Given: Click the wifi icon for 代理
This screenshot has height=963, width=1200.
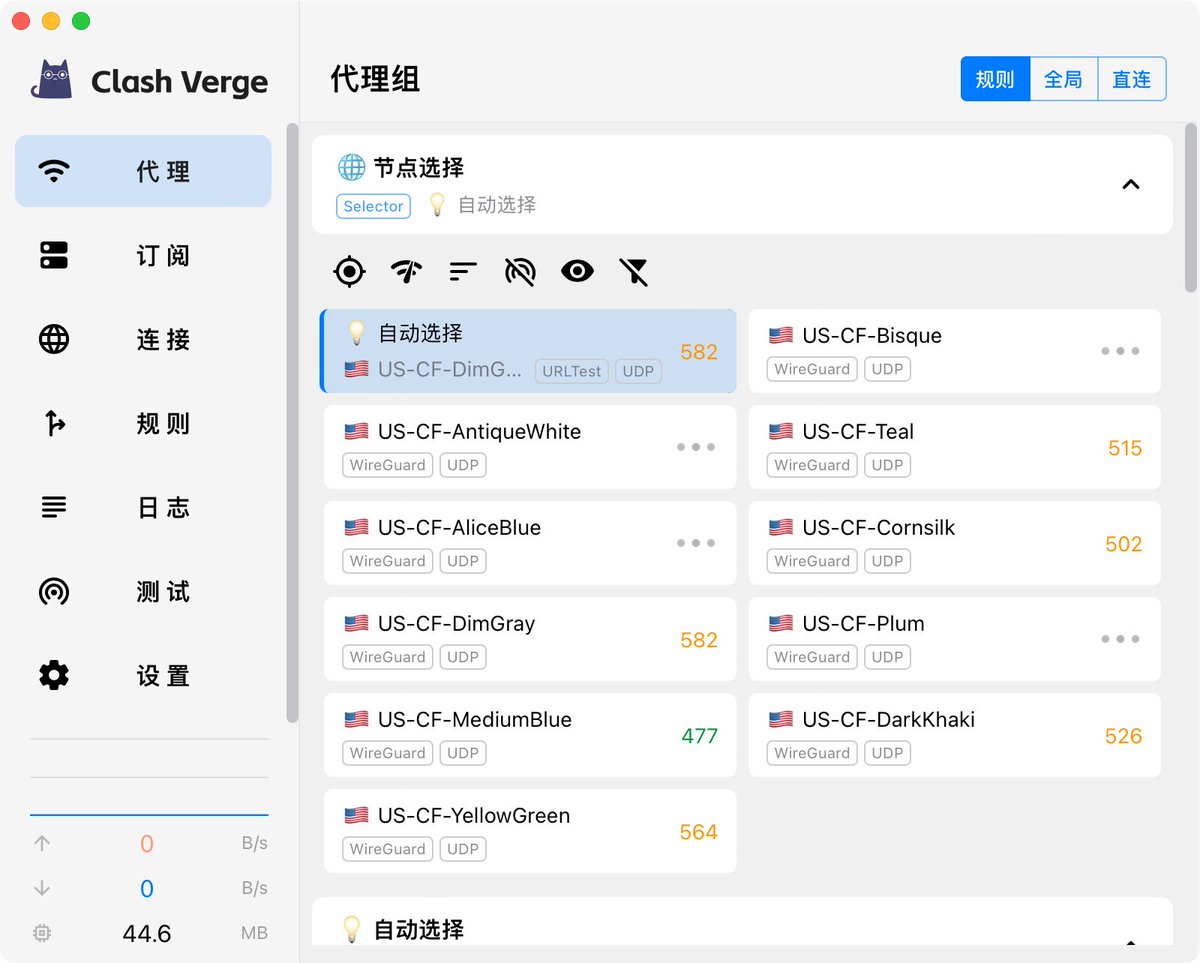Looking at the screenshot, I should point(54,171).
